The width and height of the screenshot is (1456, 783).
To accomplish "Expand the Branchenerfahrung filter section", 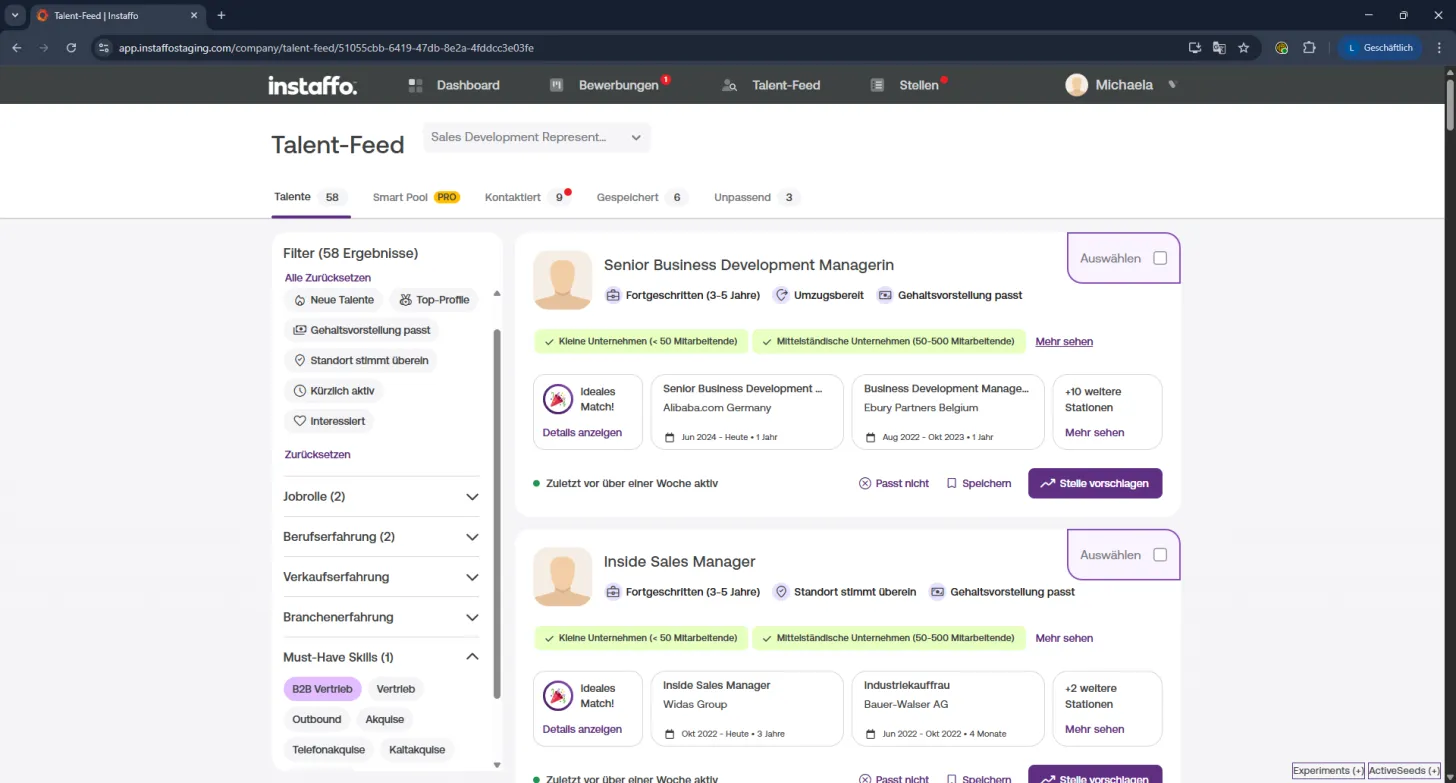I will click(x=381, y=617).
